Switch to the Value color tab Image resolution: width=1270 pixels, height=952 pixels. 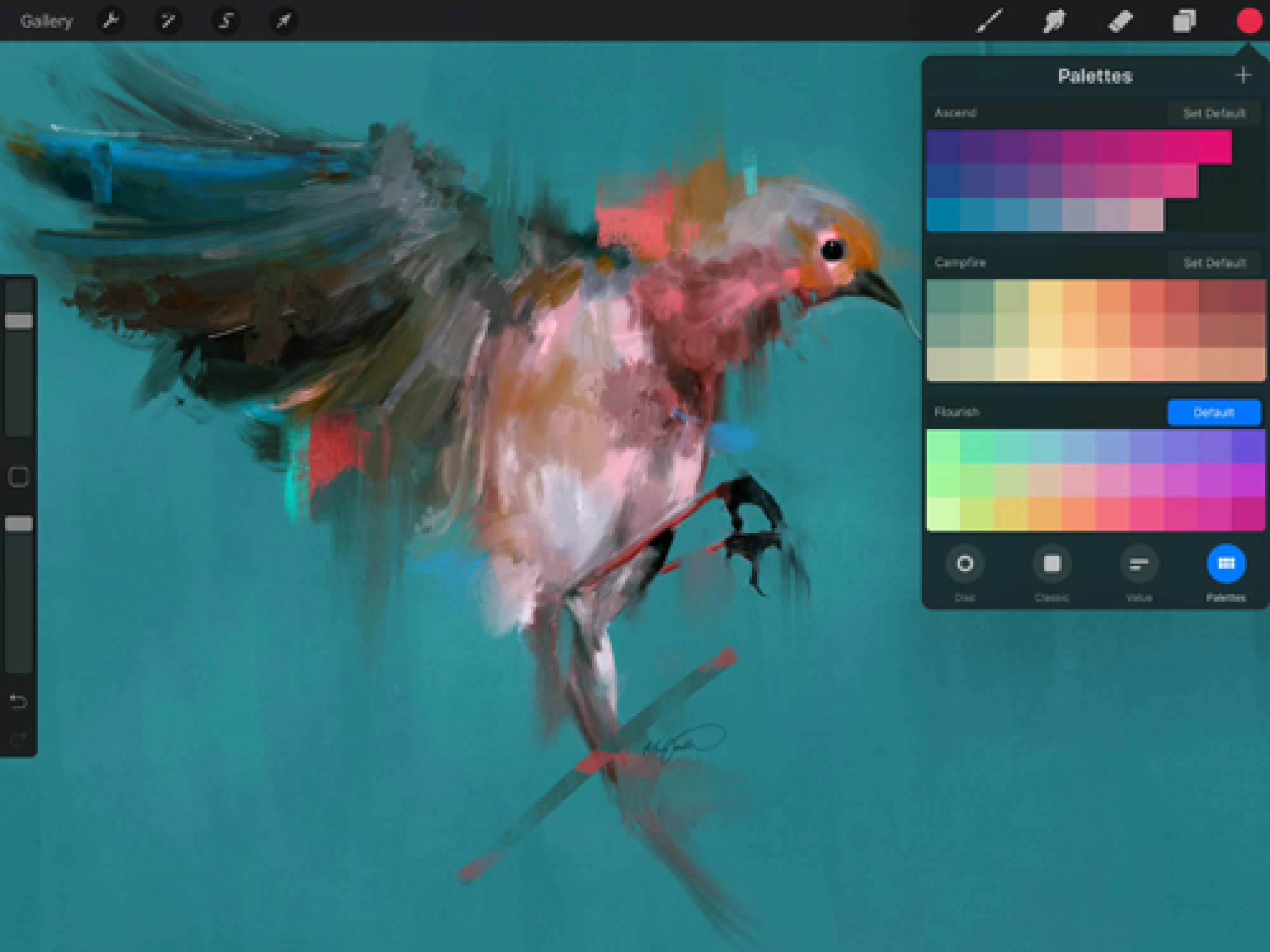pos(1139,564)
